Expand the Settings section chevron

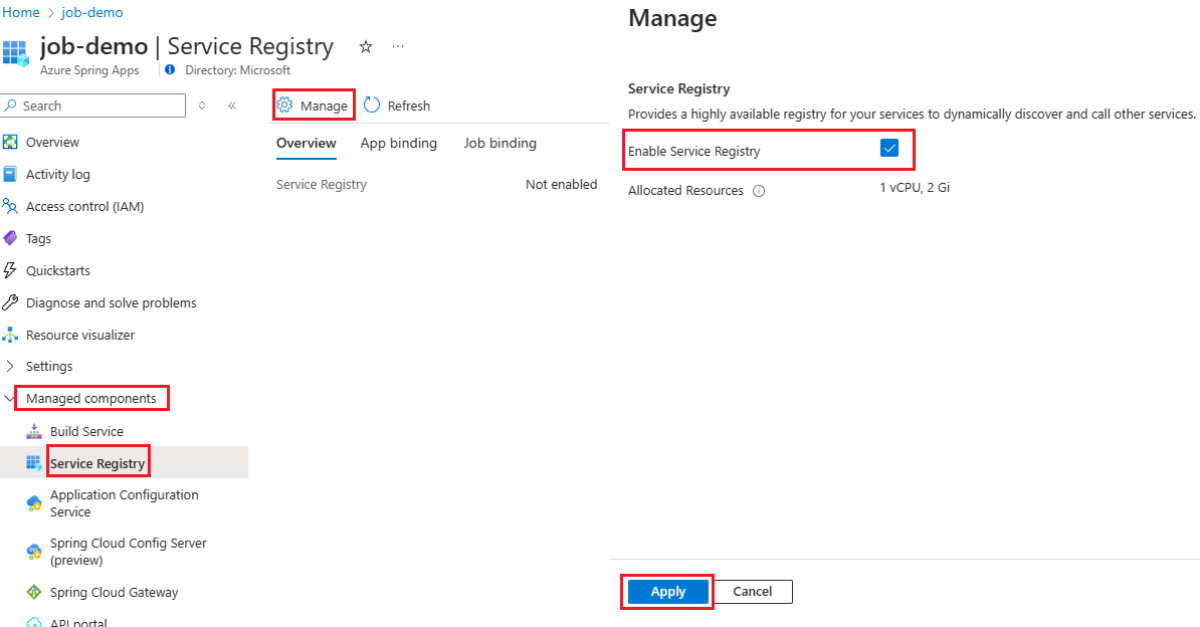(10, 366)
